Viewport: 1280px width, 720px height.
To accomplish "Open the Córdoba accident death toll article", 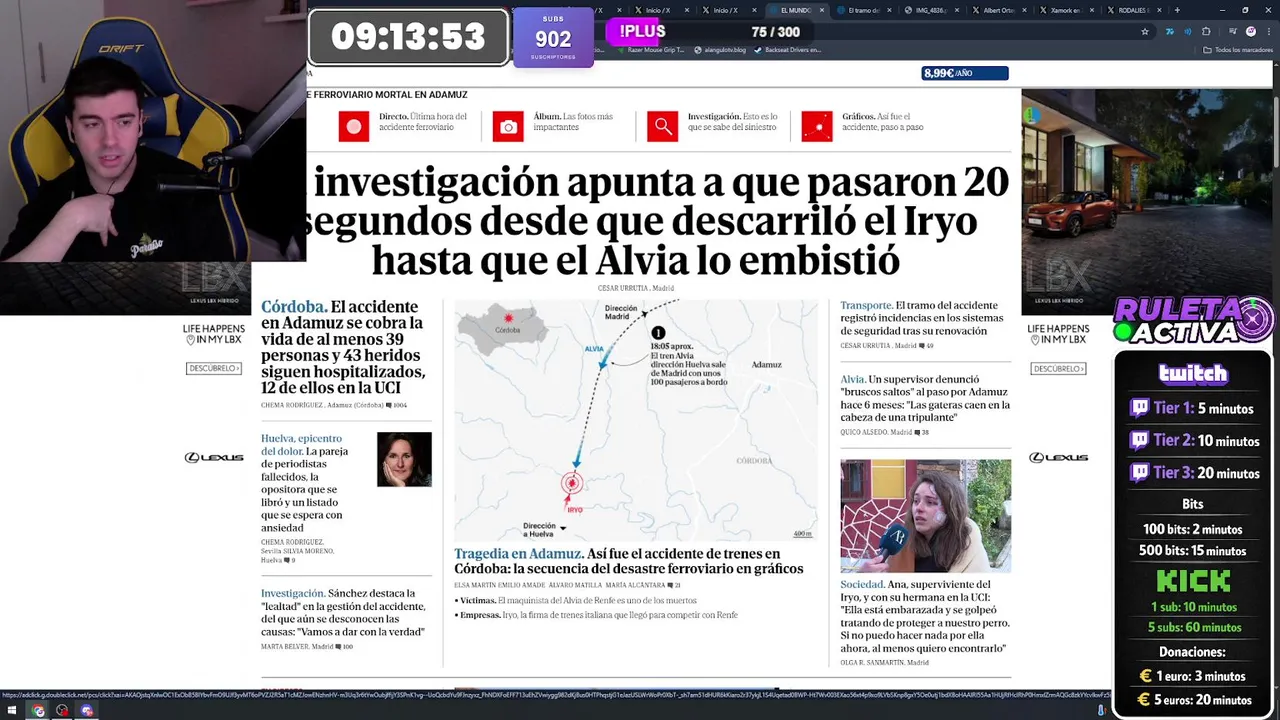I will click(x=343, y=348).
